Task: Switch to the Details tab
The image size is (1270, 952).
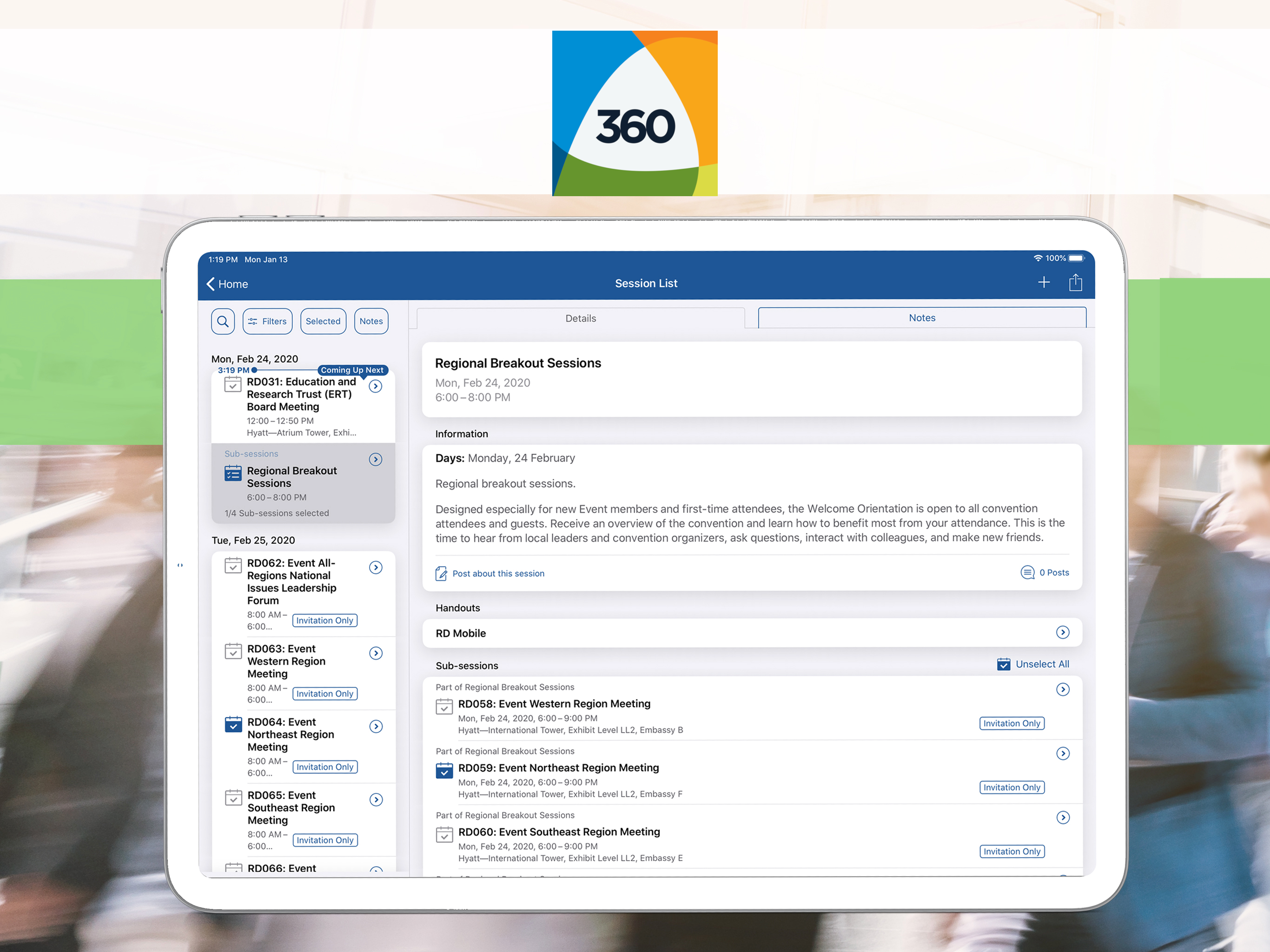Action: point(581,318)
